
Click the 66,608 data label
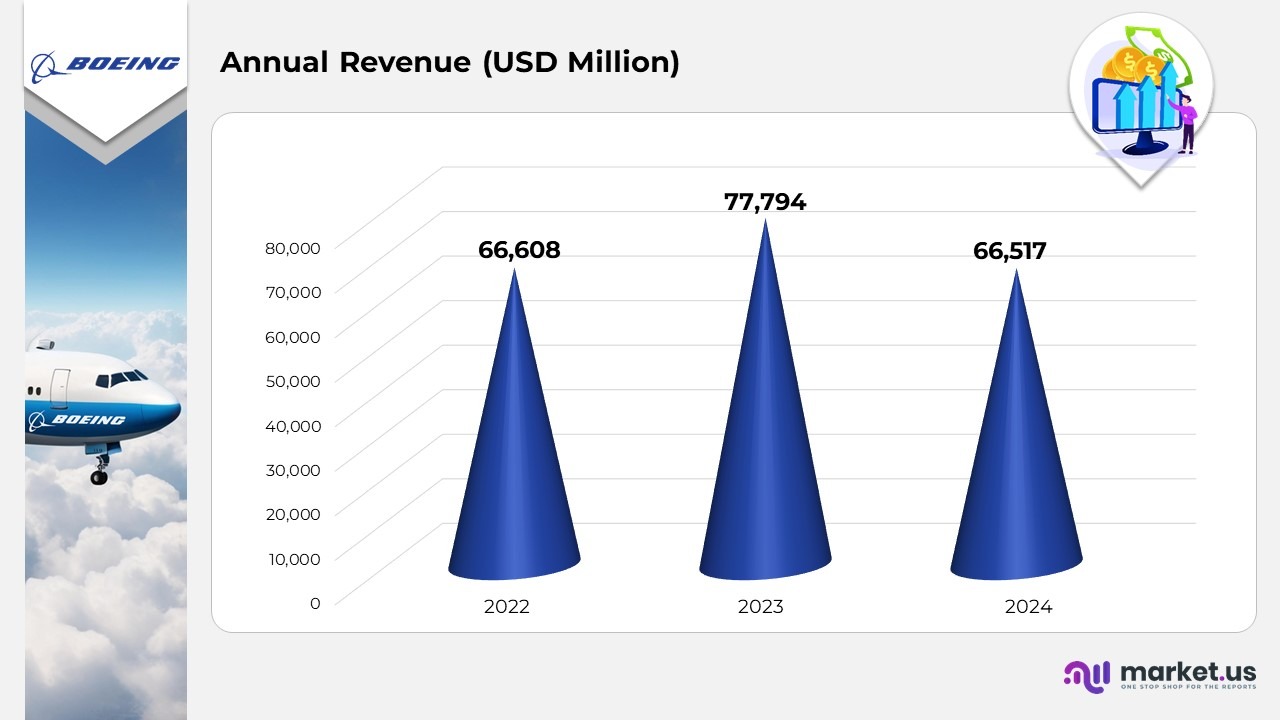(x=519, y=250)
